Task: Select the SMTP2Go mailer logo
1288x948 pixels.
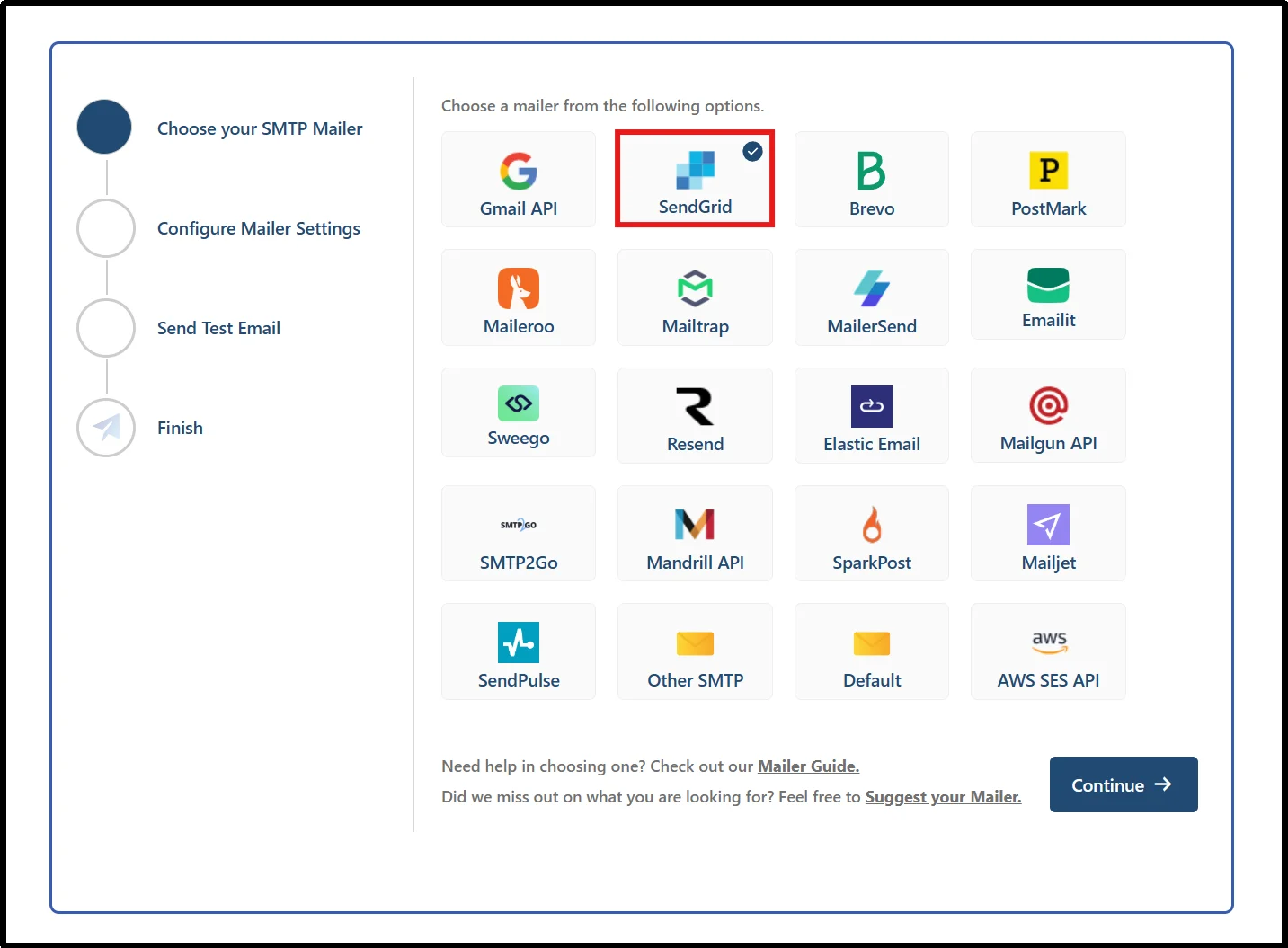Action: pyautogui.click(x=519, y=525)
